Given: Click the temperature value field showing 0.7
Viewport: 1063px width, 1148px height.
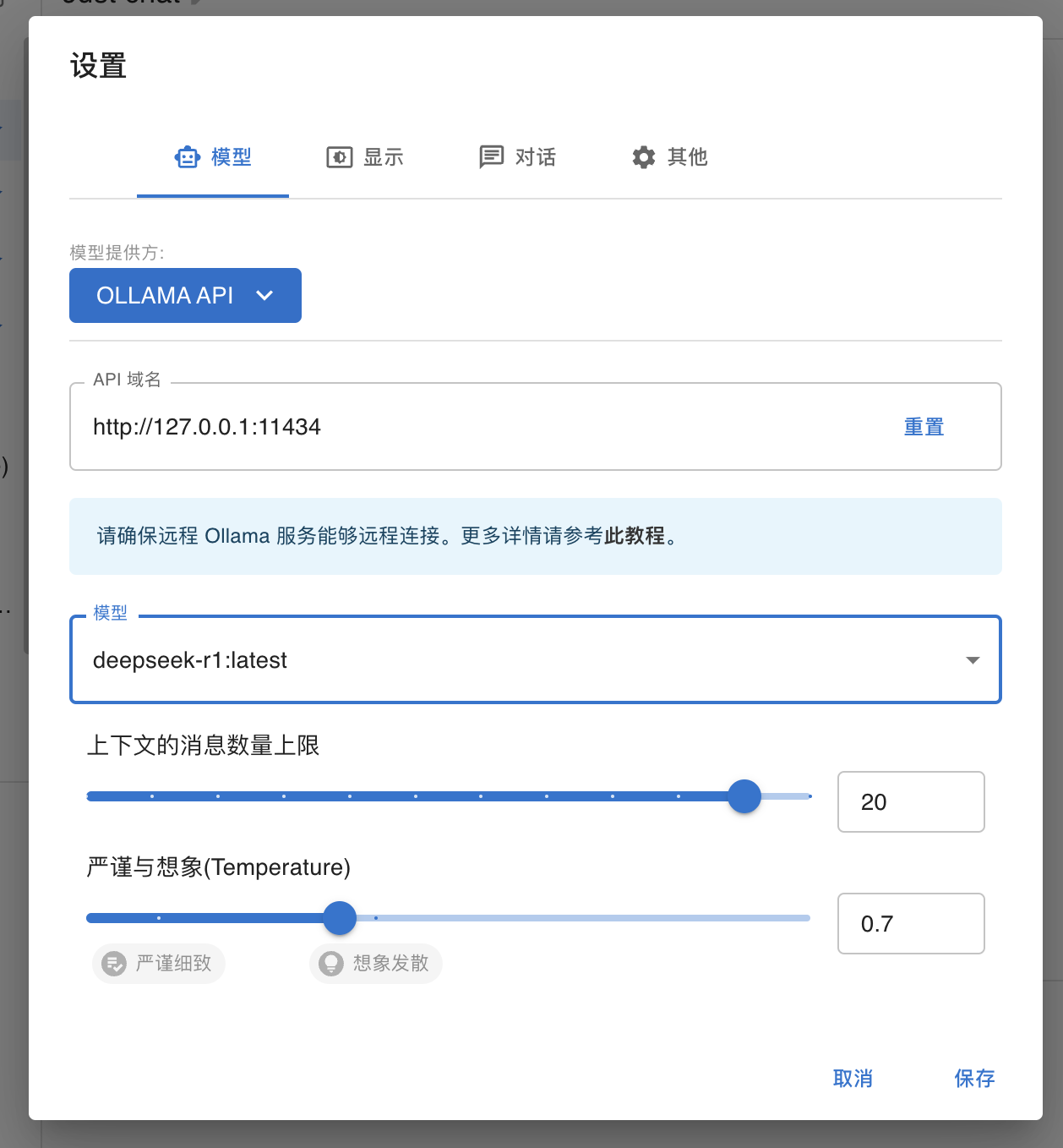Looking at the screenshot, I should pyautogui.click(x=911, y=923).
